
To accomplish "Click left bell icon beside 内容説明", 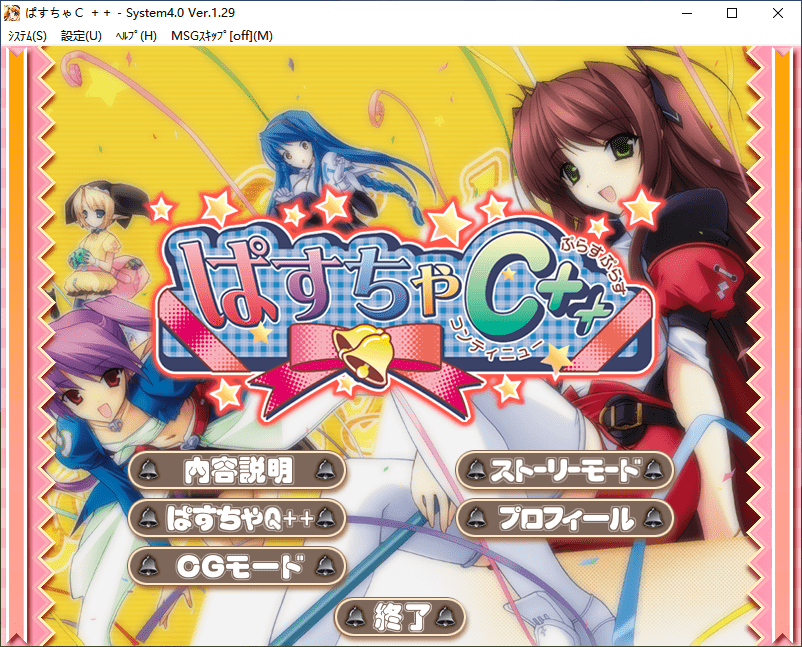I will click(150, 469).
